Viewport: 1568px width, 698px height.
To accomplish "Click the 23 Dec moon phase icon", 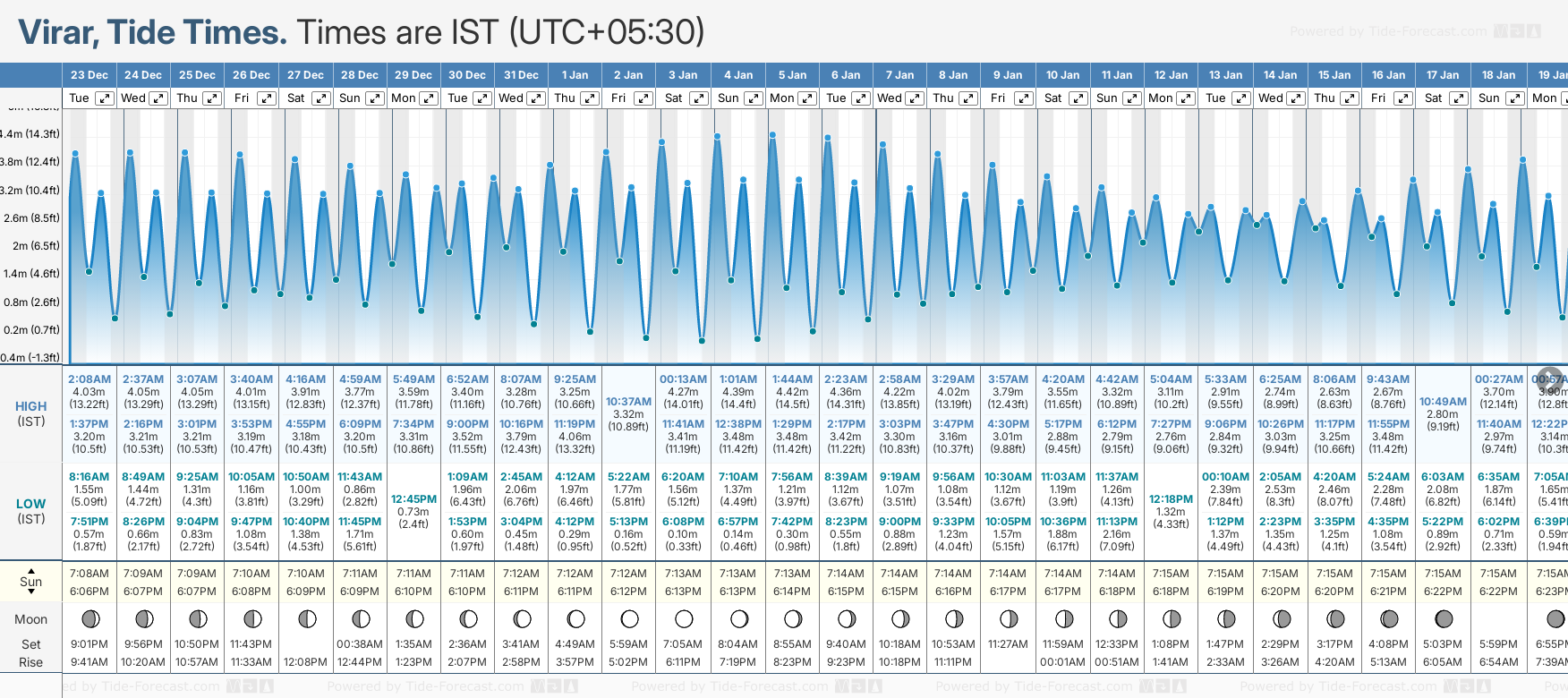I will coord(89,618).
